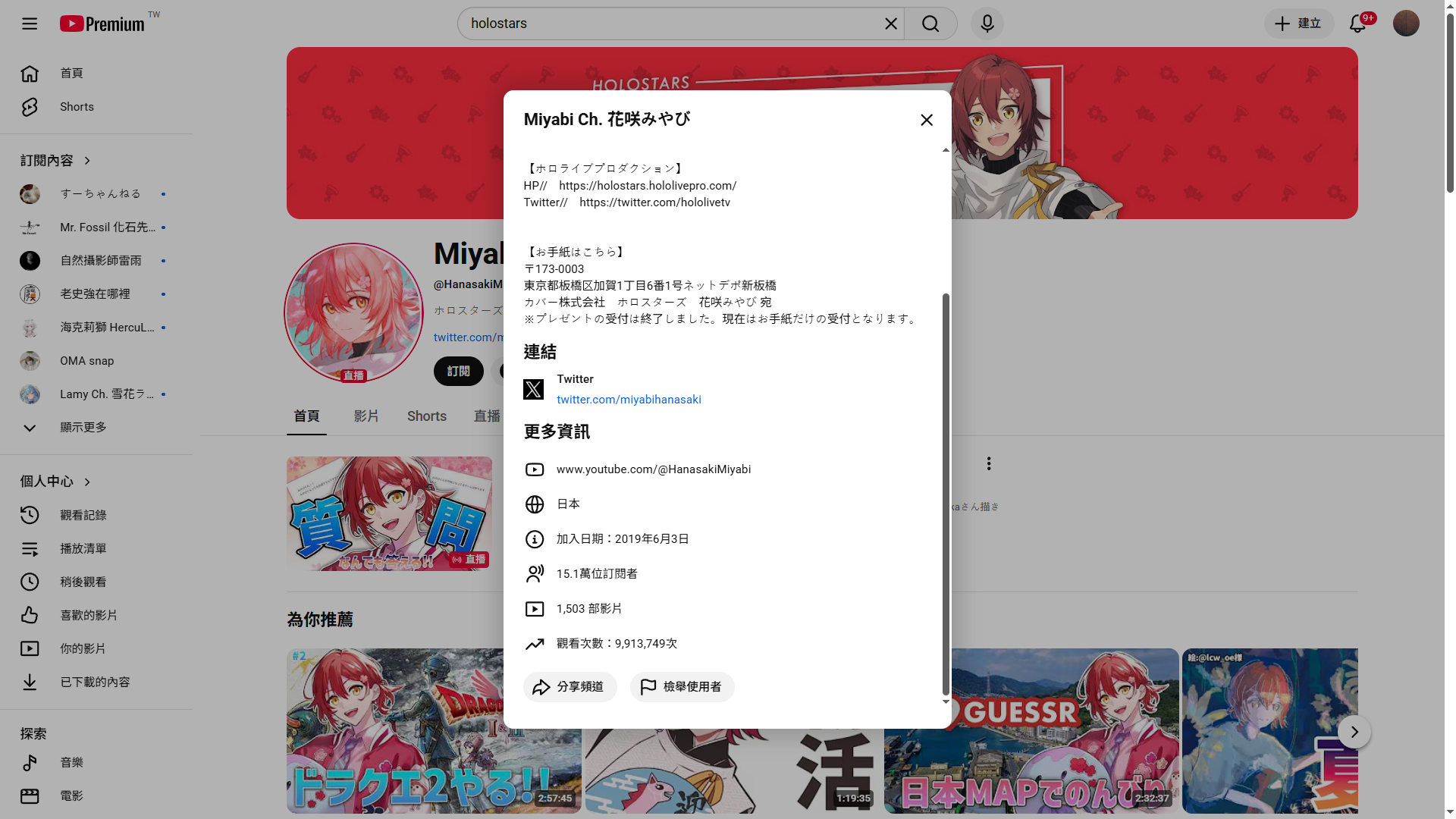Open the hamburger guide menu
This screenshot has height=819, width=1456.
pos(30,24)
